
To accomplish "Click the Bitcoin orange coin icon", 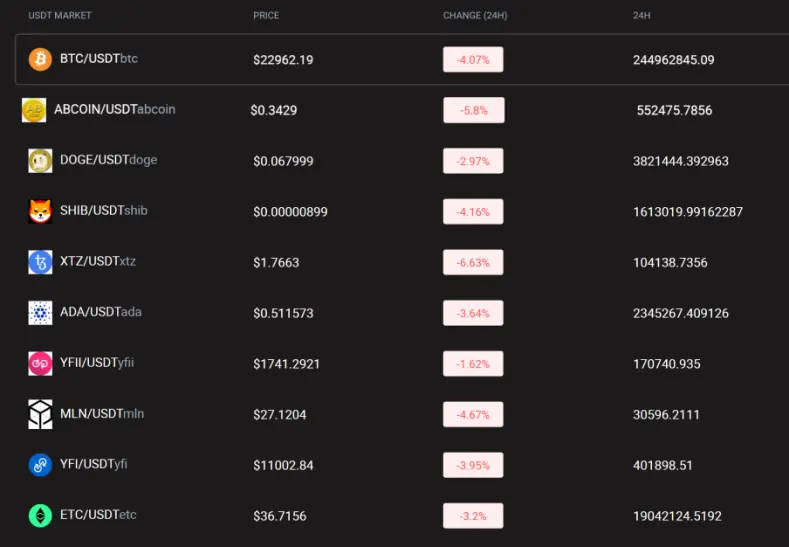I will click(40, 59).
